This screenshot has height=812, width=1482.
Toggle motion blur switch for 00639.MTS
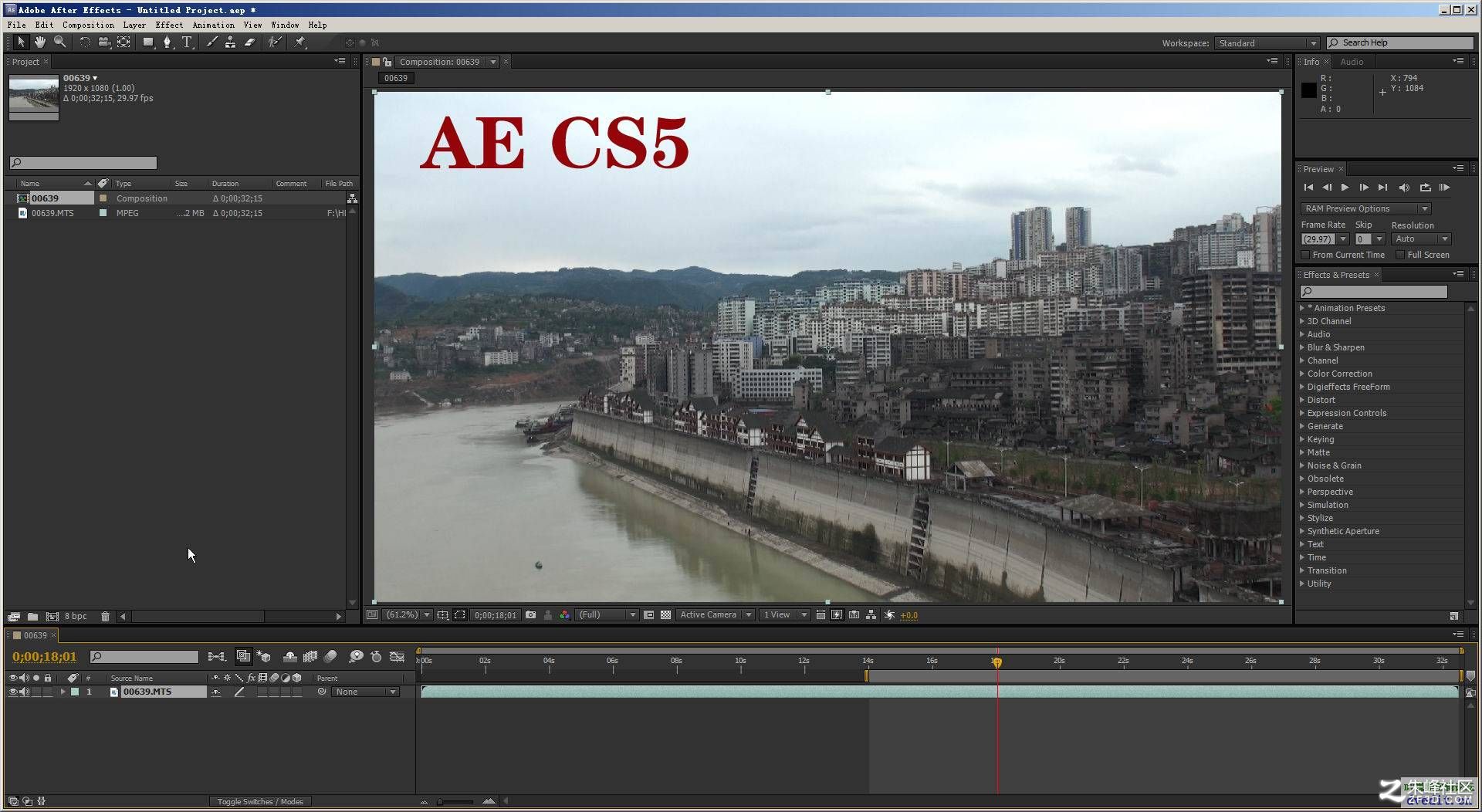[x=274, y=692]
